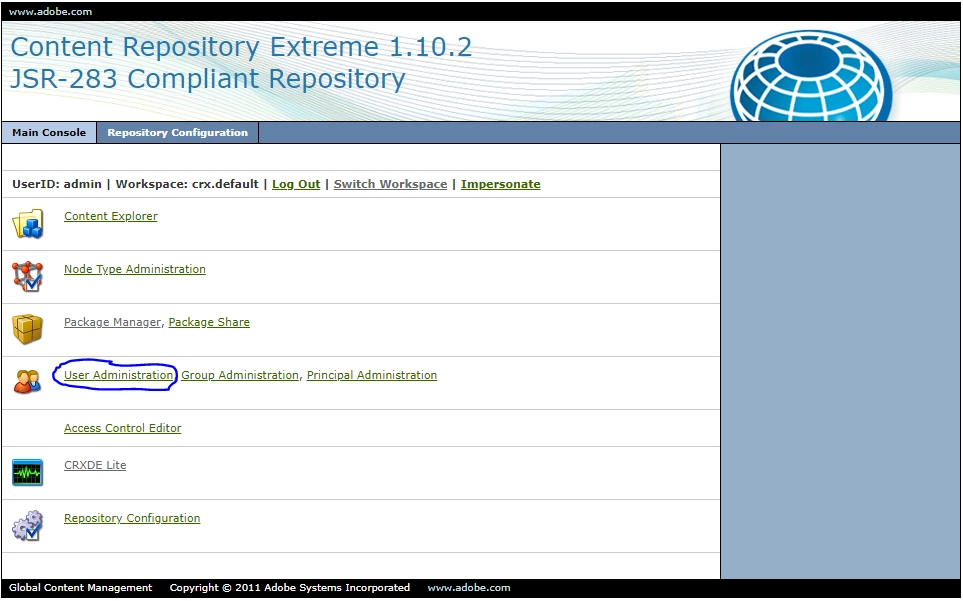Screen dimensions: 963x601
Task: Open the Principal Administration link
Action: pyautogui.click(x=372, y=375)
